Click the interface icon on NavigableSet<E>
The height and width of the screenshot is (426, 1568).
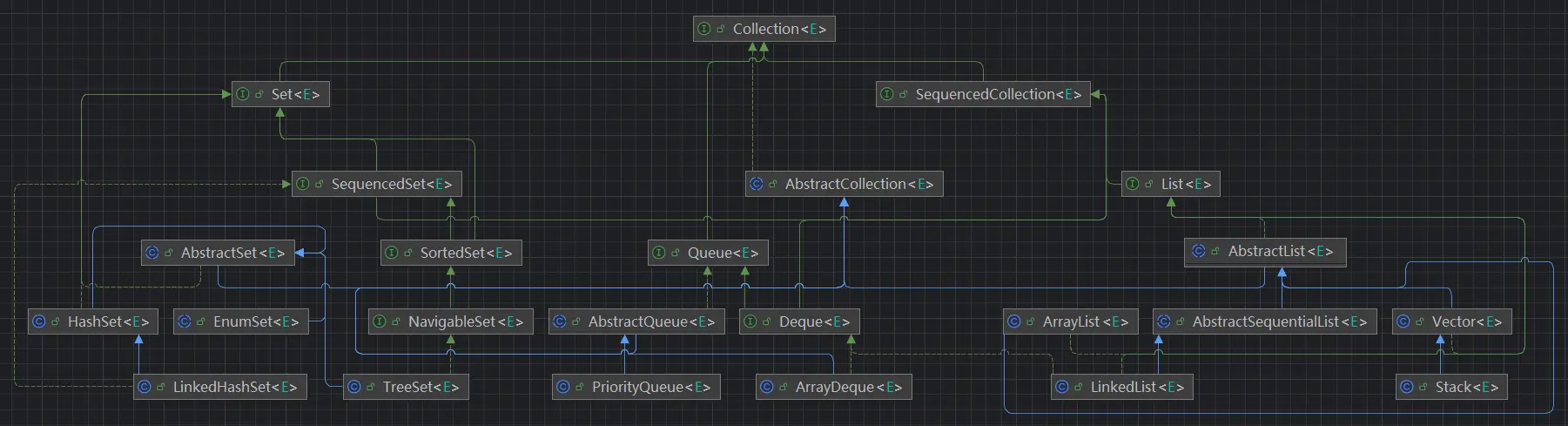(x=380, y=321)
